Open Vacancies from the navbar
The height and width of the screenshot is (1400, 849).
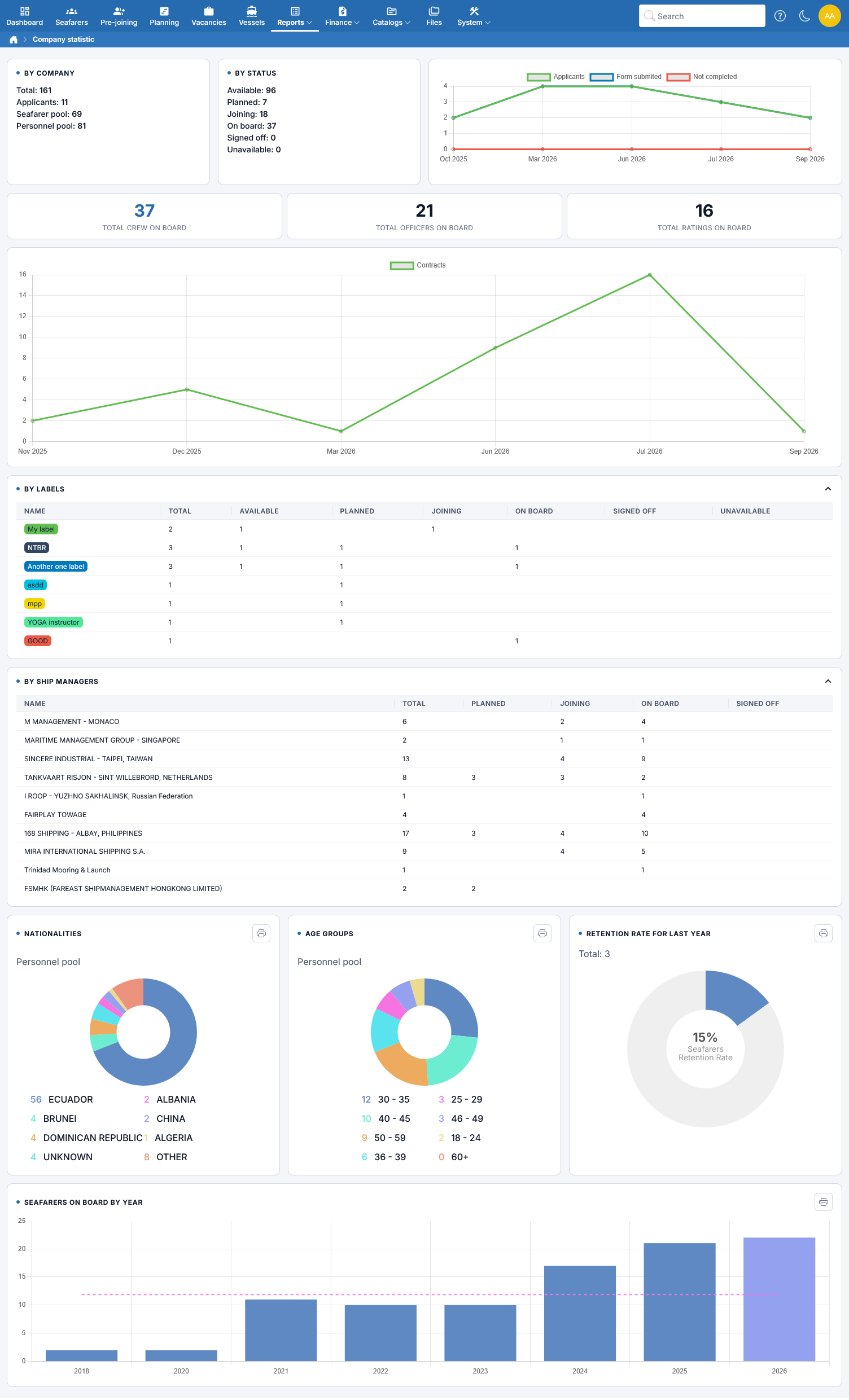[x=208, y=16]
